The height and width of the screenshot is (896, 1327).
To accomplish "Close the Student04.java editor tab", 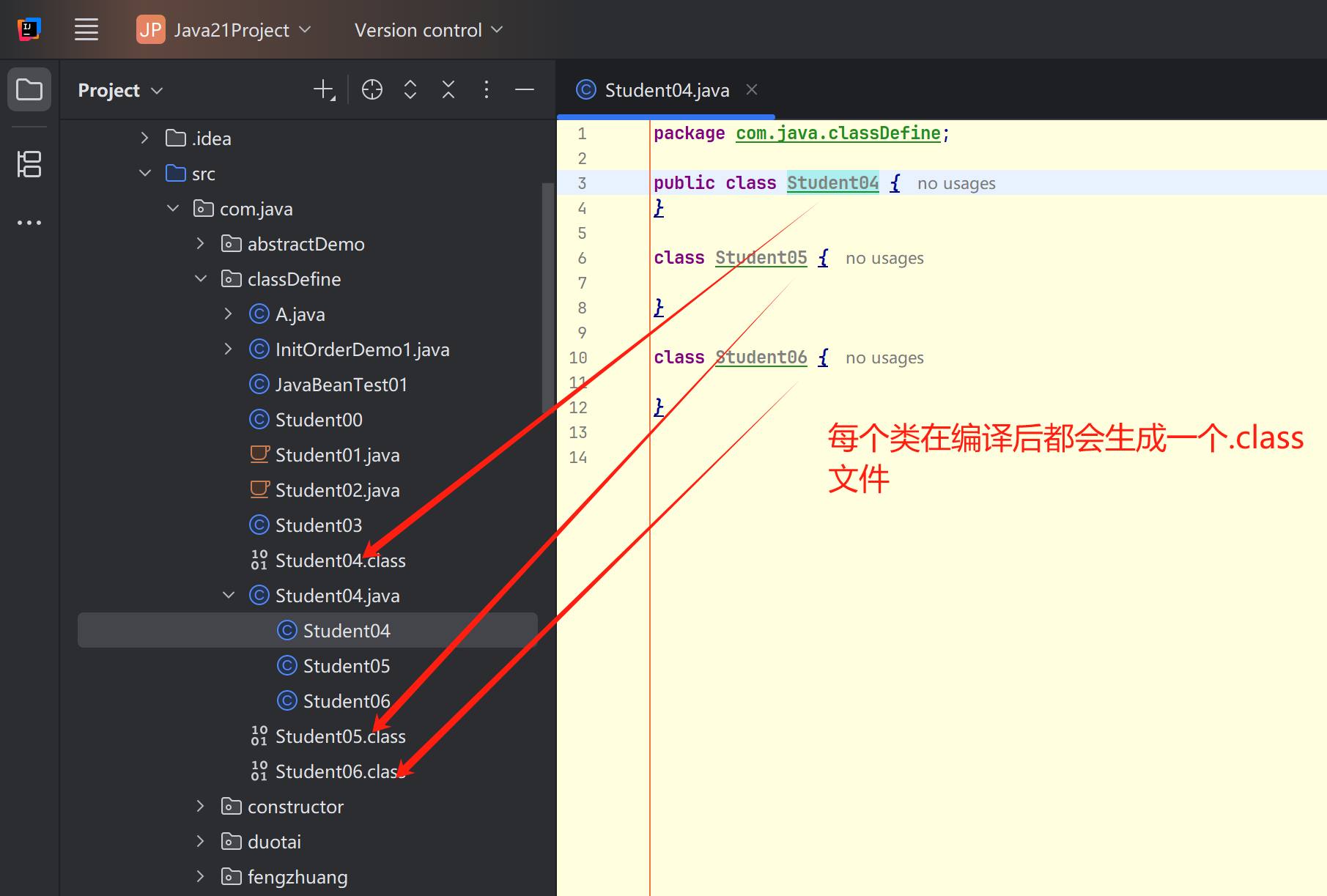I will [752, 89].
